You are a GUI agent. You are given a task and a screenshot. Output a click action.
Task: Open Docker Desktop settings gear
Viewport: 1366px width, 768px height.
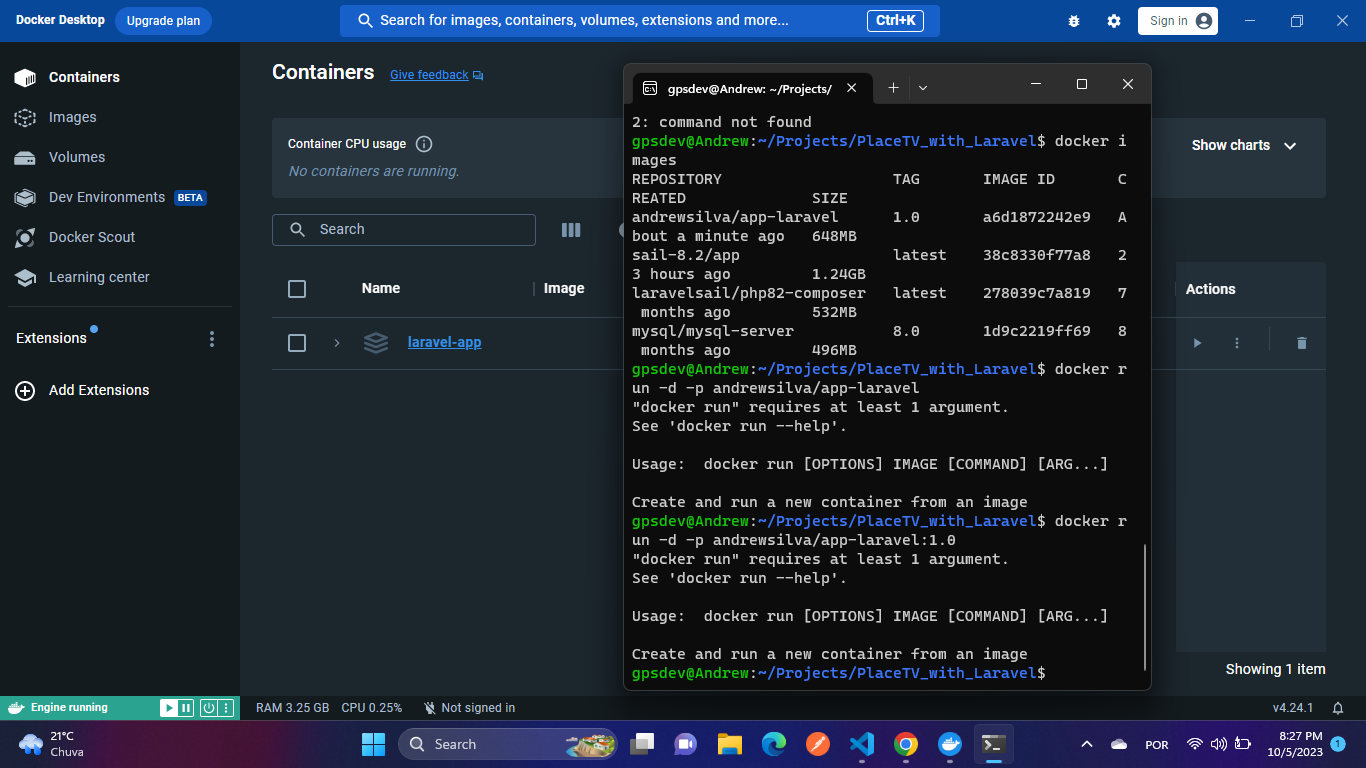point(1114,21)
